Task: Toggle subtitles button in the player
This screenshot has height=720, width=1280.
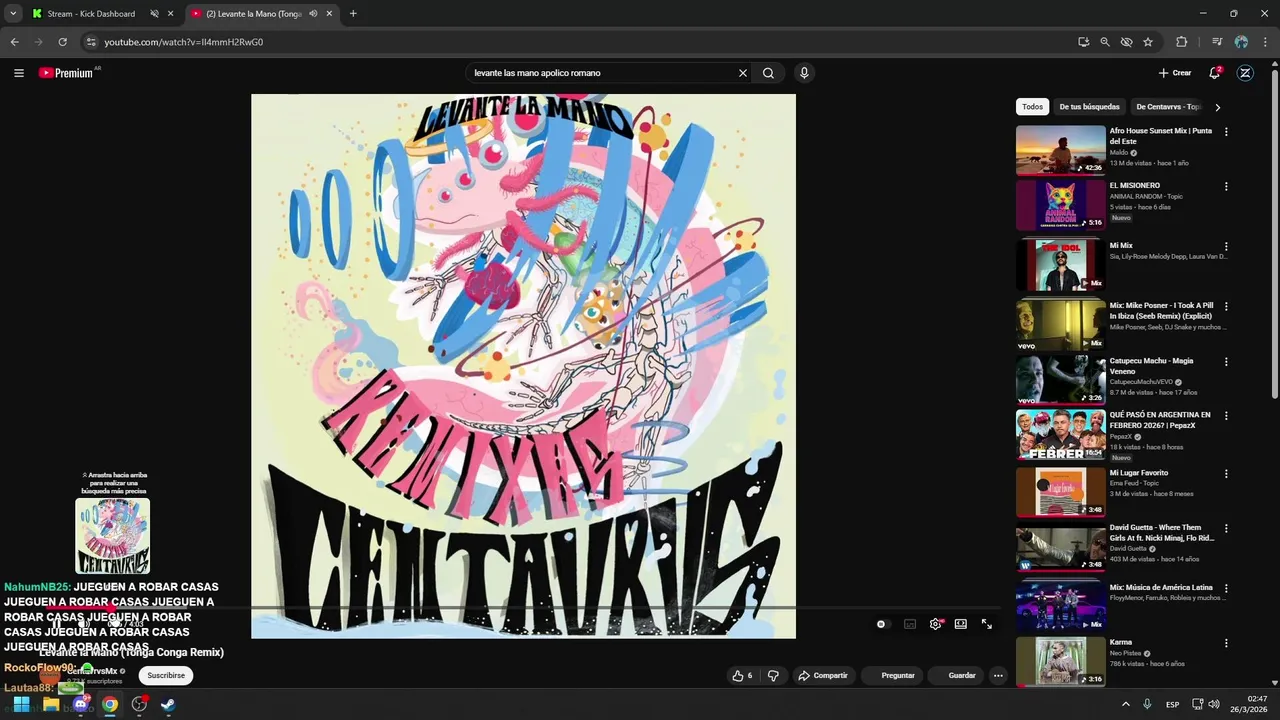Action: [910, 624]
